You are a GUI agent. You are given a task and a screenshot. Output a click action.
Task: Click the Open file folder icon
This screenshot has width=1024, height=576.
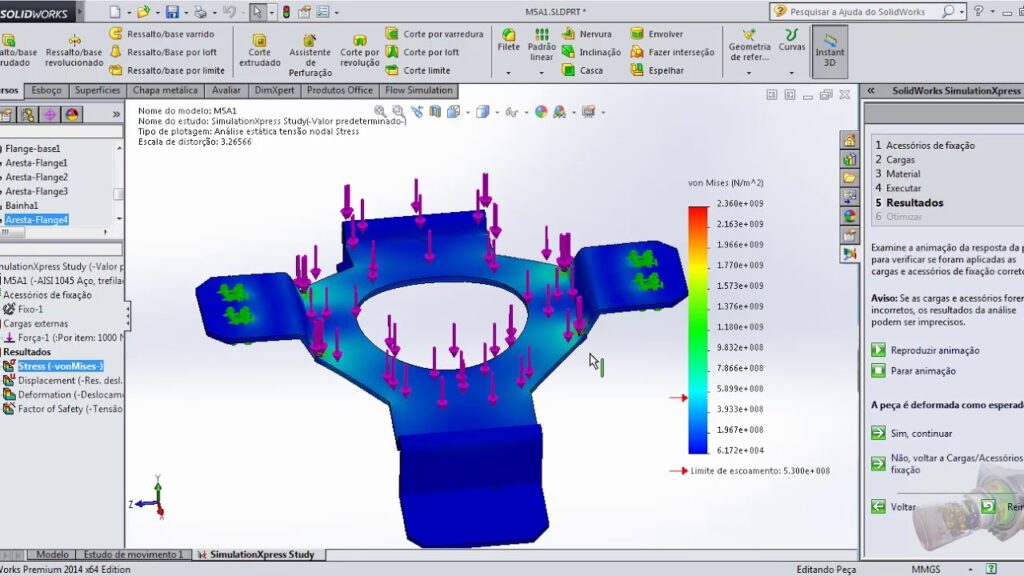pos(143,12)
